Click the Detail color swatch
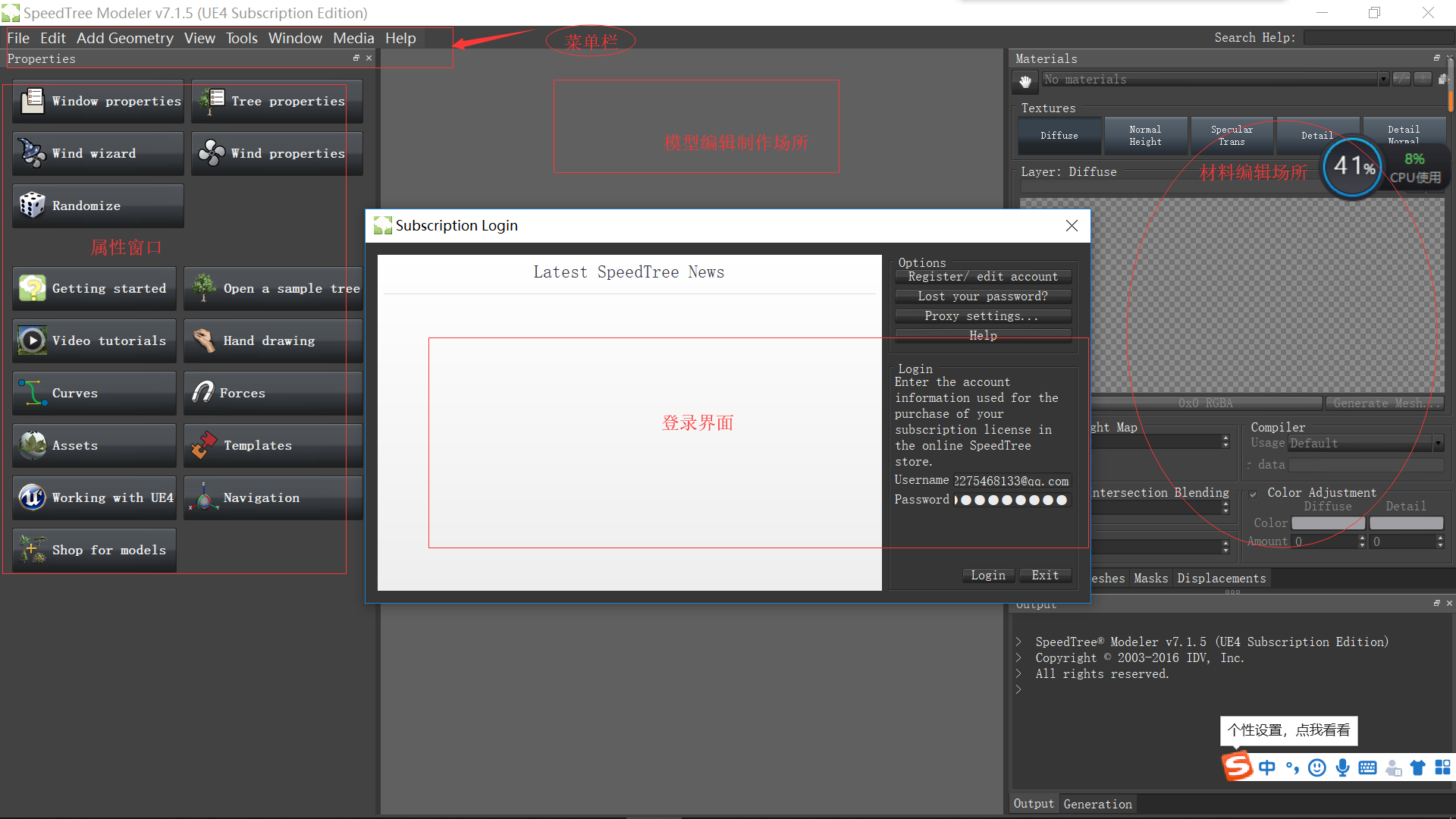The height and width of the screenshot is (819, 1456). [1406, 523]
